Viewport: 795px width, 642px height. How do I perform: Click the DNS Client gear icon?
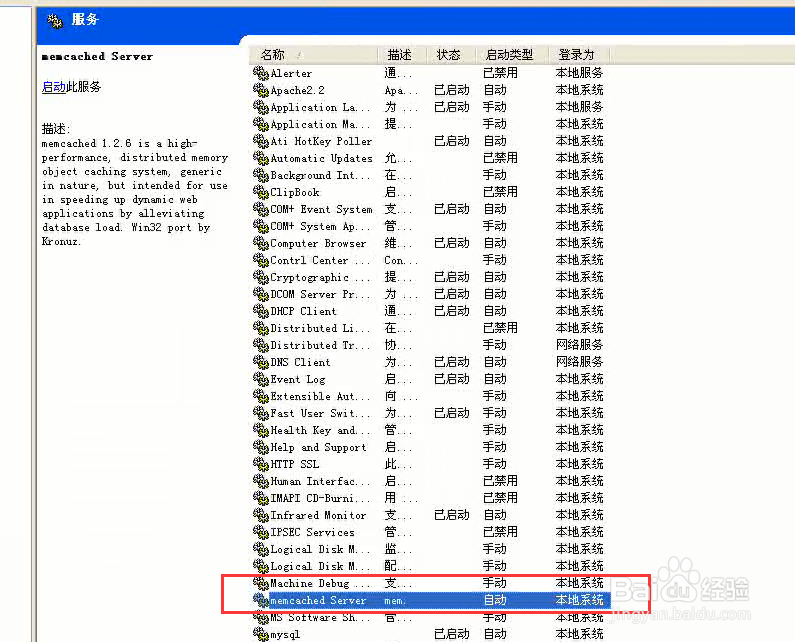261,362
